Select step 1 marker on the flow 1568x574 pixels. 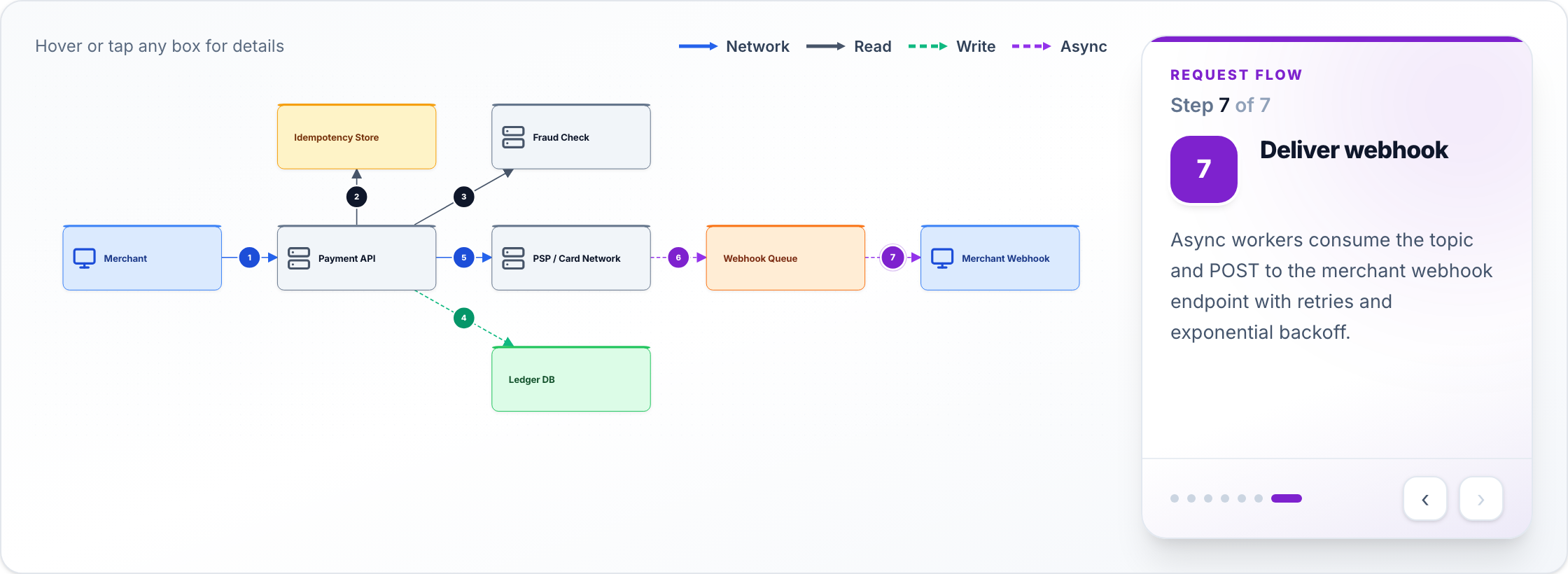tap(249, 258)
